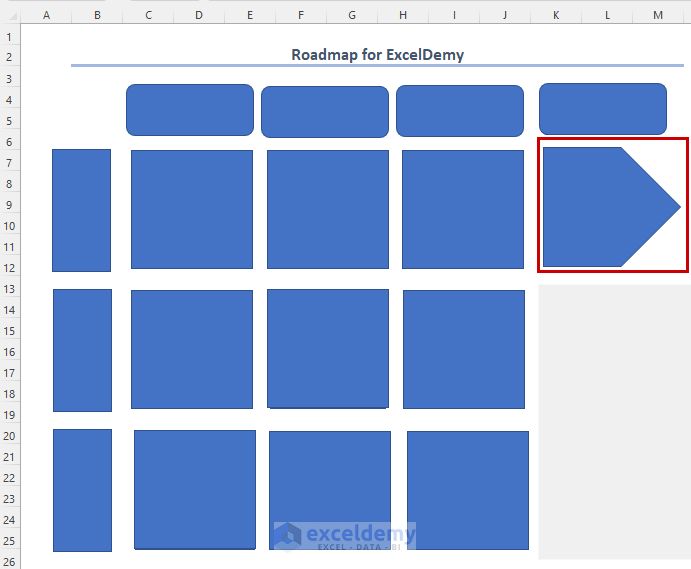Select square shape in columns I-J, rows 7-12
691x569 pixels.
tap(463, 209)
